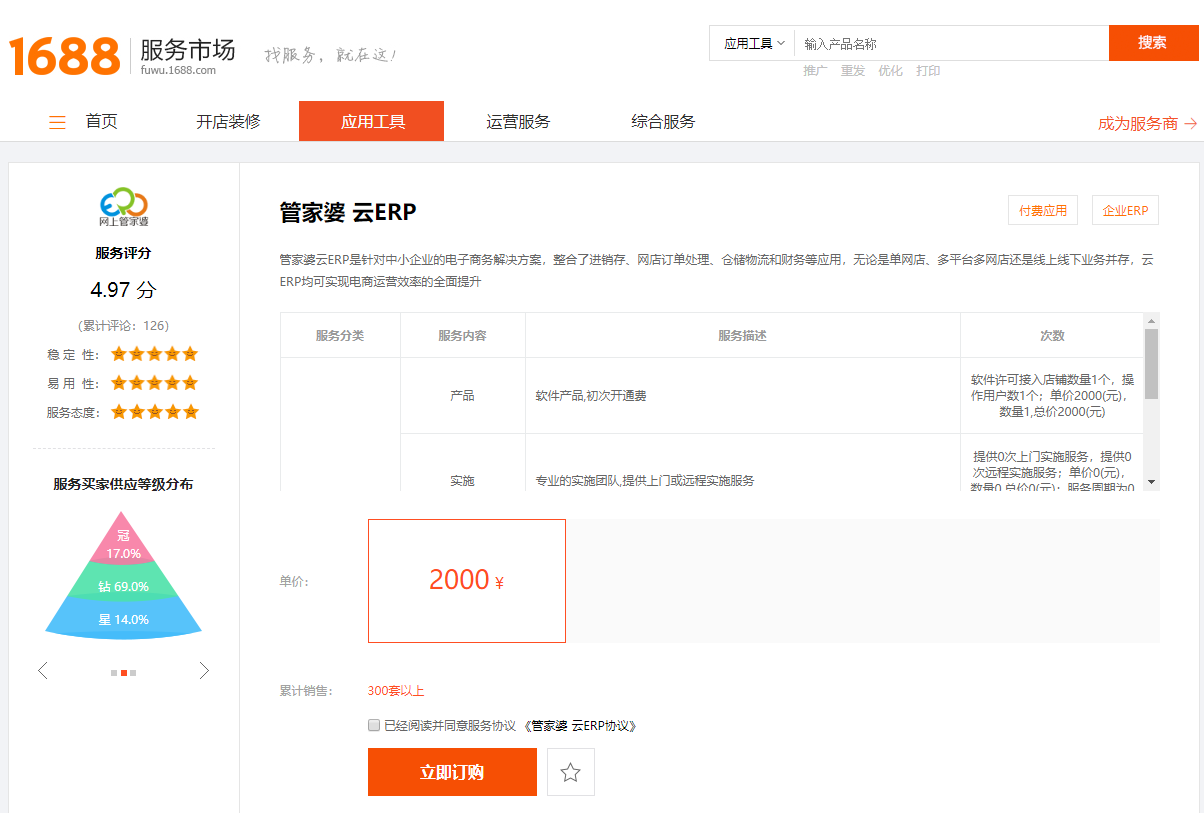Click the 服务买家供应等级分布 heading
The height and width of the screenshot is (813, 1204).
pos(124,484)
